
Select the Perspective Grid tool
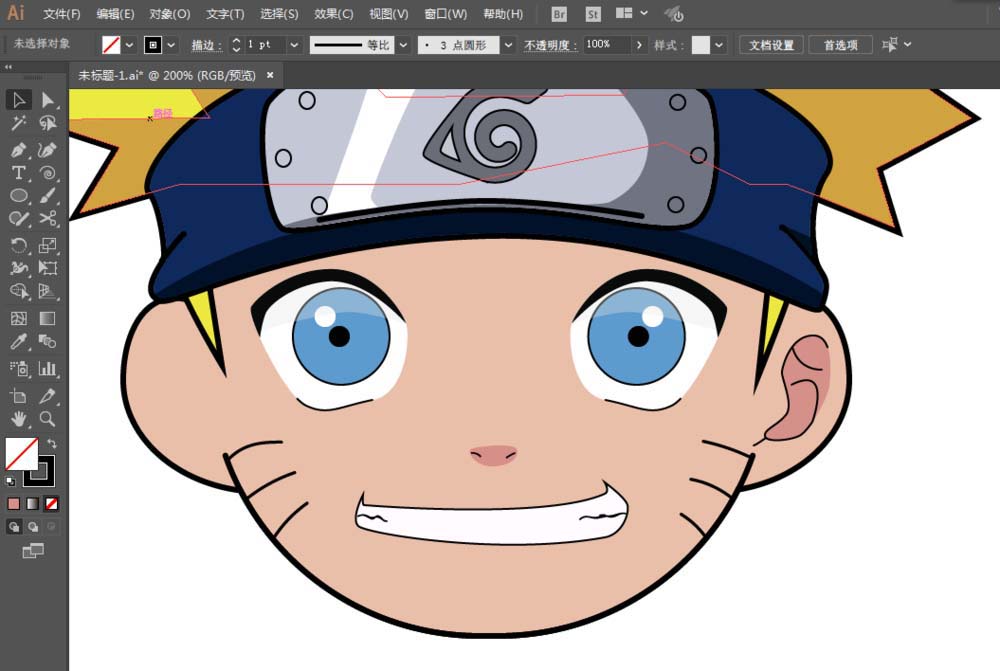click(x=47, y=291)
